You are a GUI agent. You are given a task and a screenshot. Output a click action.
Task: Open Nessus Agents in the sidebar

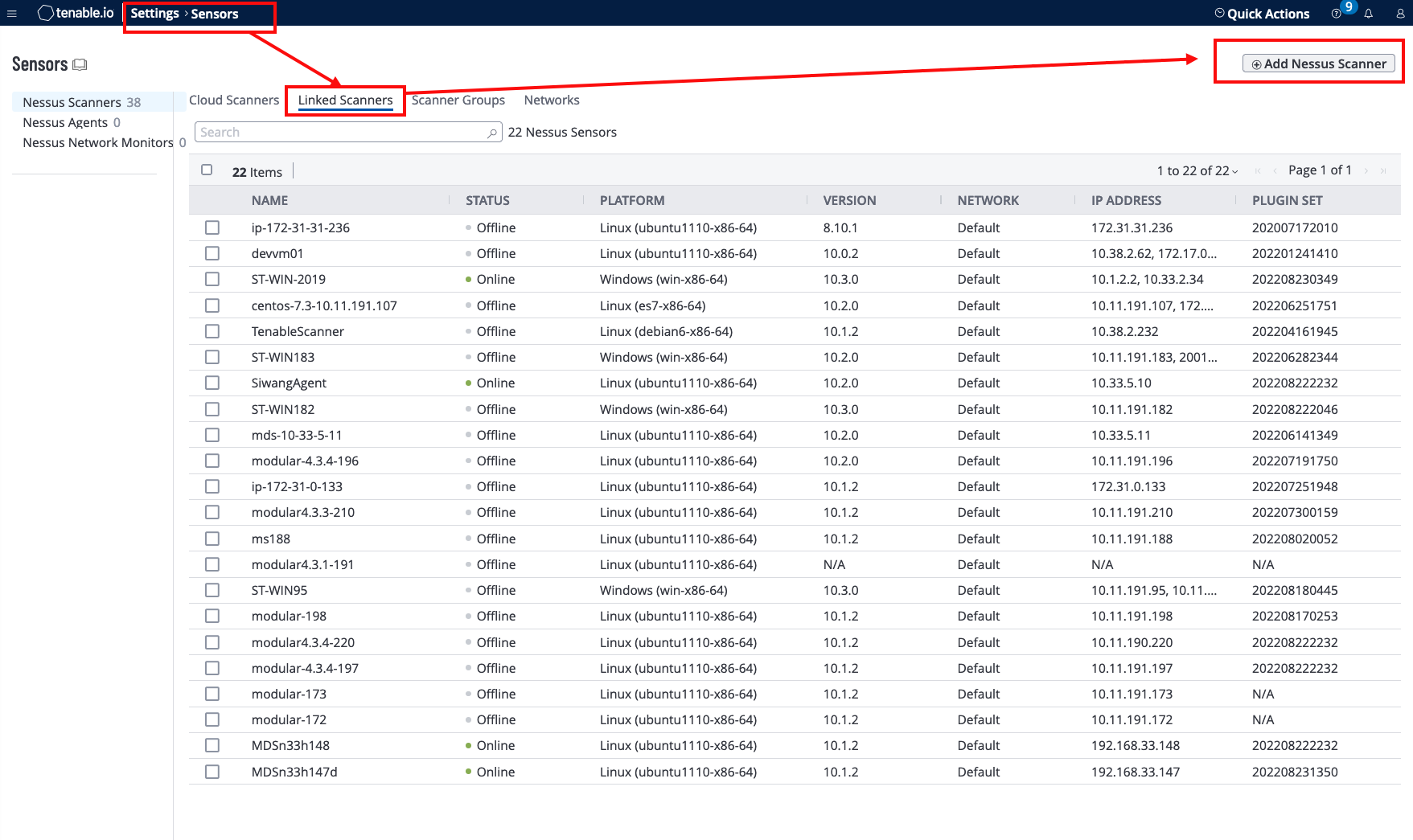tap(65, 122)
